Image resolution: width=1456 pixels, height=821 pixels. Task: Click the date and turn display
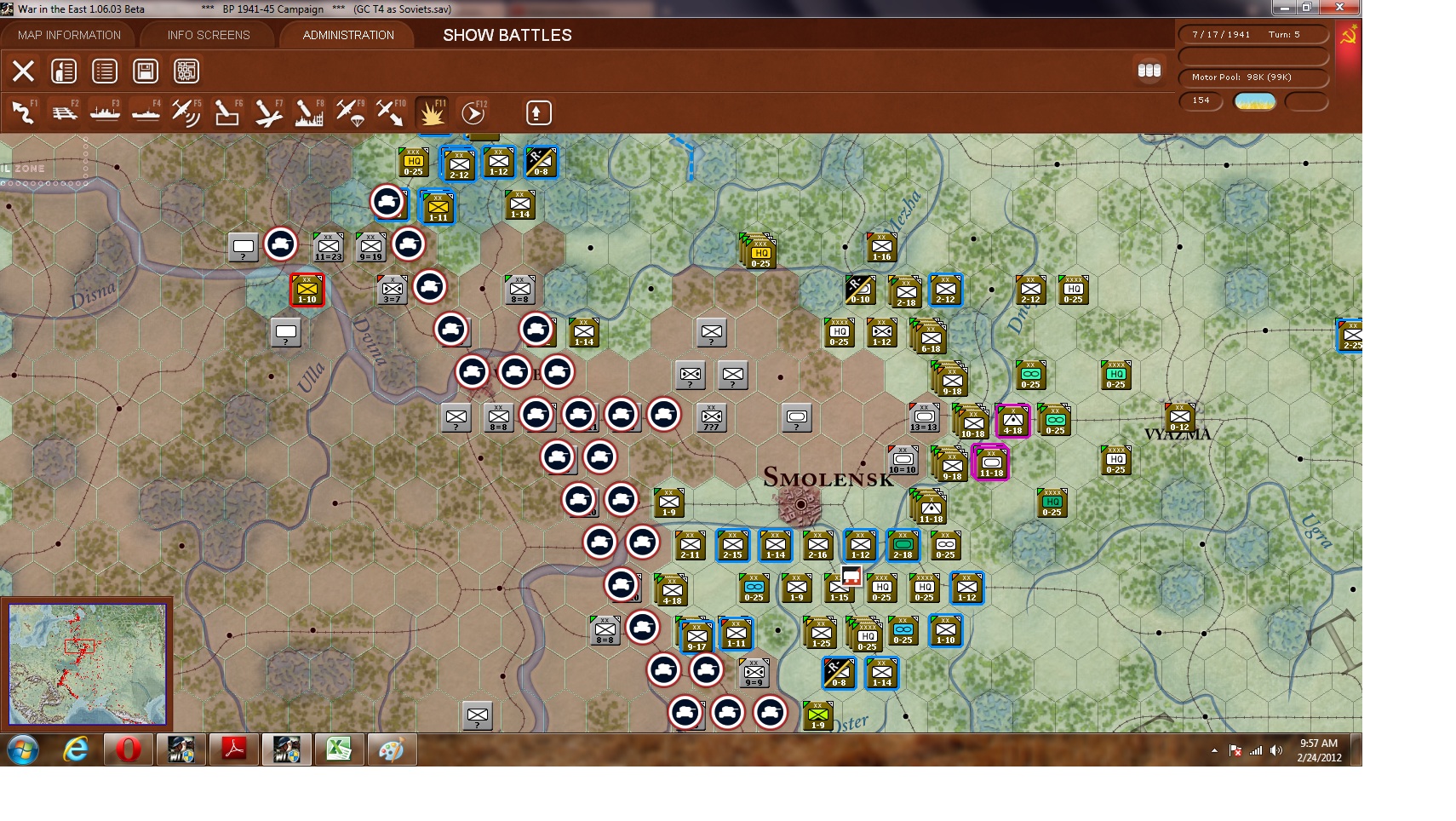click(x=1253, y=34)
